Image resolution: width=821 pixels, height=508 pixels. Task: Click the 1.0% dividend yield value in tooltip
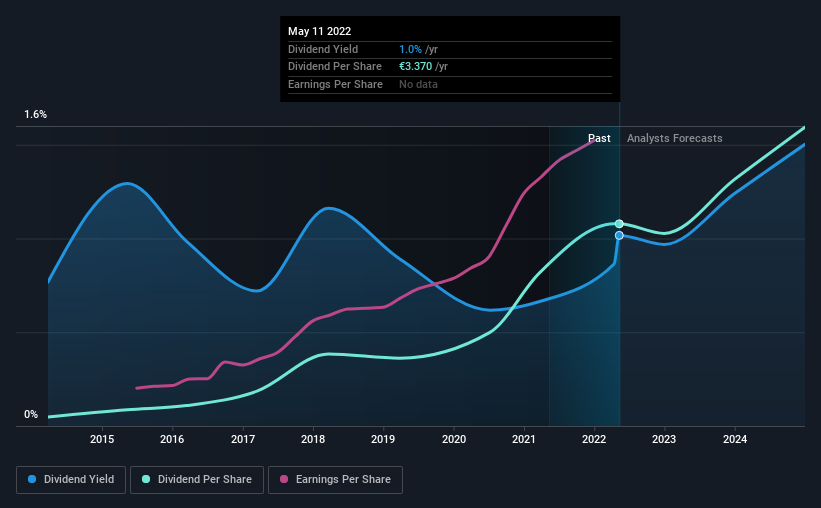pos(410,49)
